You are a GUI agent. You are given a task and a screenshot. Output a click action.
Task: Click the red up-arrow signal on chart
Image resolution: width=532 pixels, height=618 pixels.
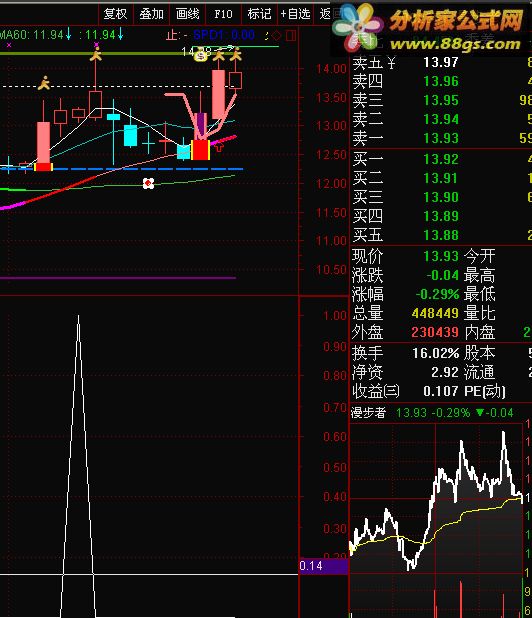pyautogui.click(x=219, y=147)
